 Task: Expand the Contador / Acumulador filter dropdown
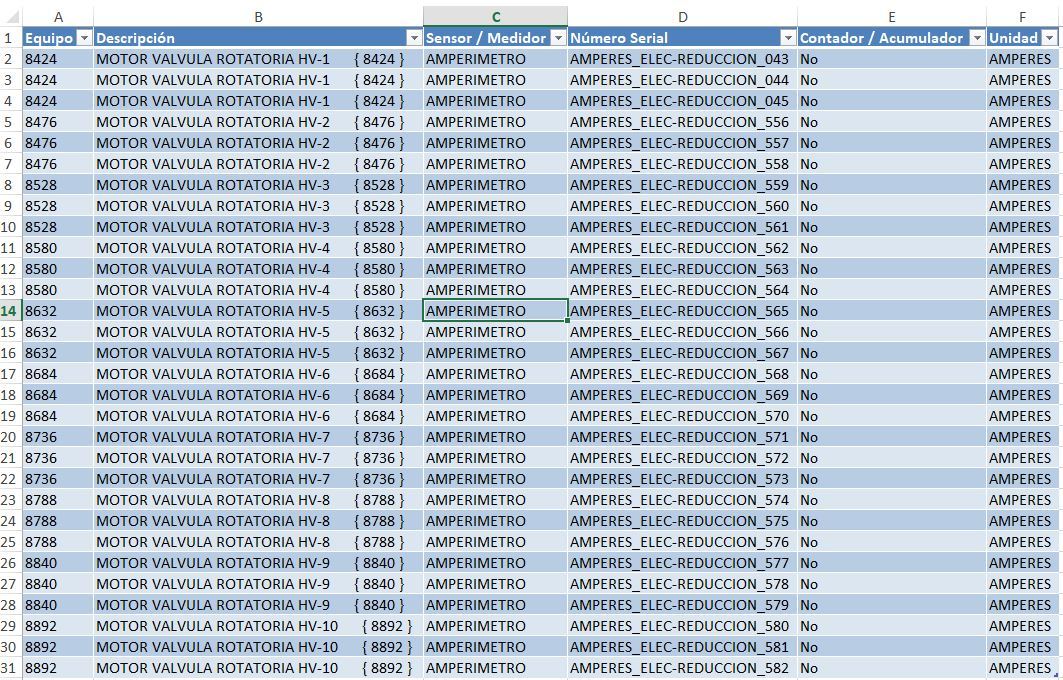(x=977, y=38)
